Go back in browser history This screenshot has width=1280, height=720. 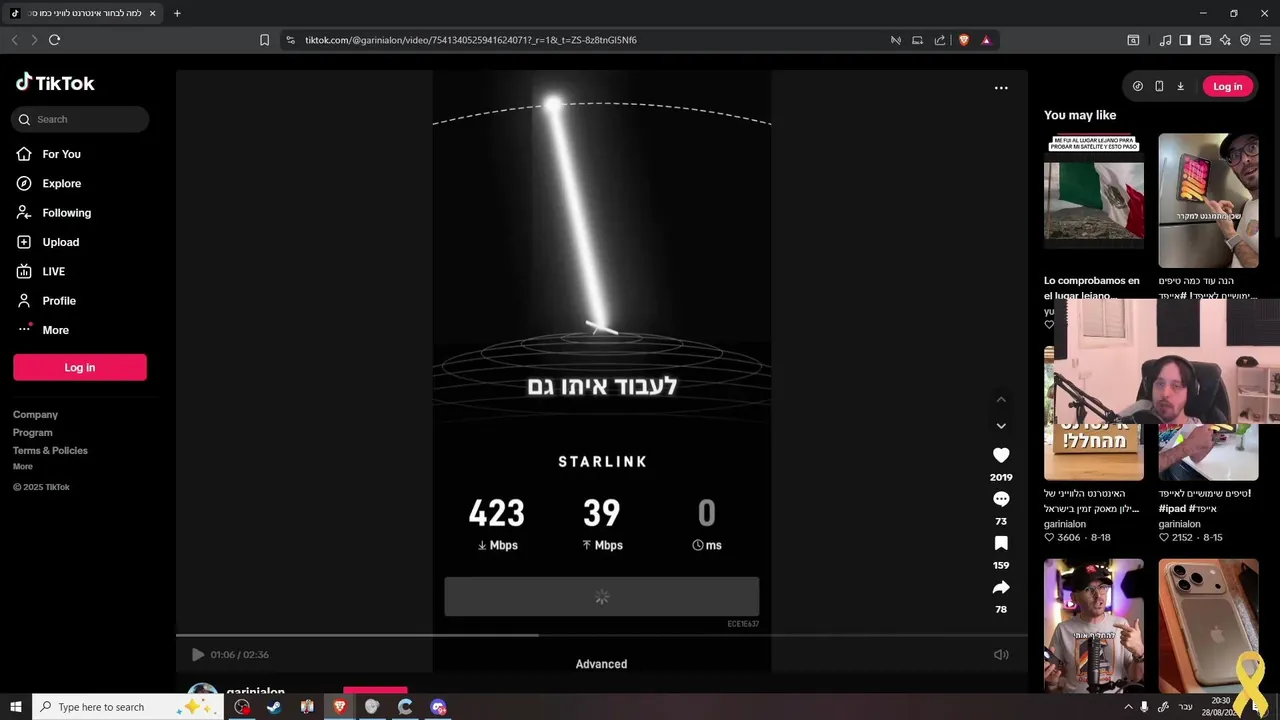pos(14,40)
